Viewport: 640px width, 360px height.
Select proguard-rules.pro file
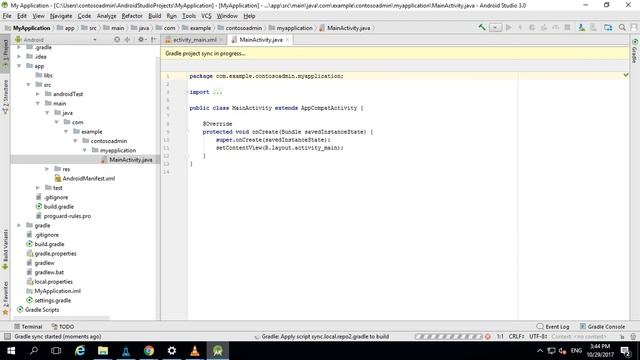(x=67, y=216)
